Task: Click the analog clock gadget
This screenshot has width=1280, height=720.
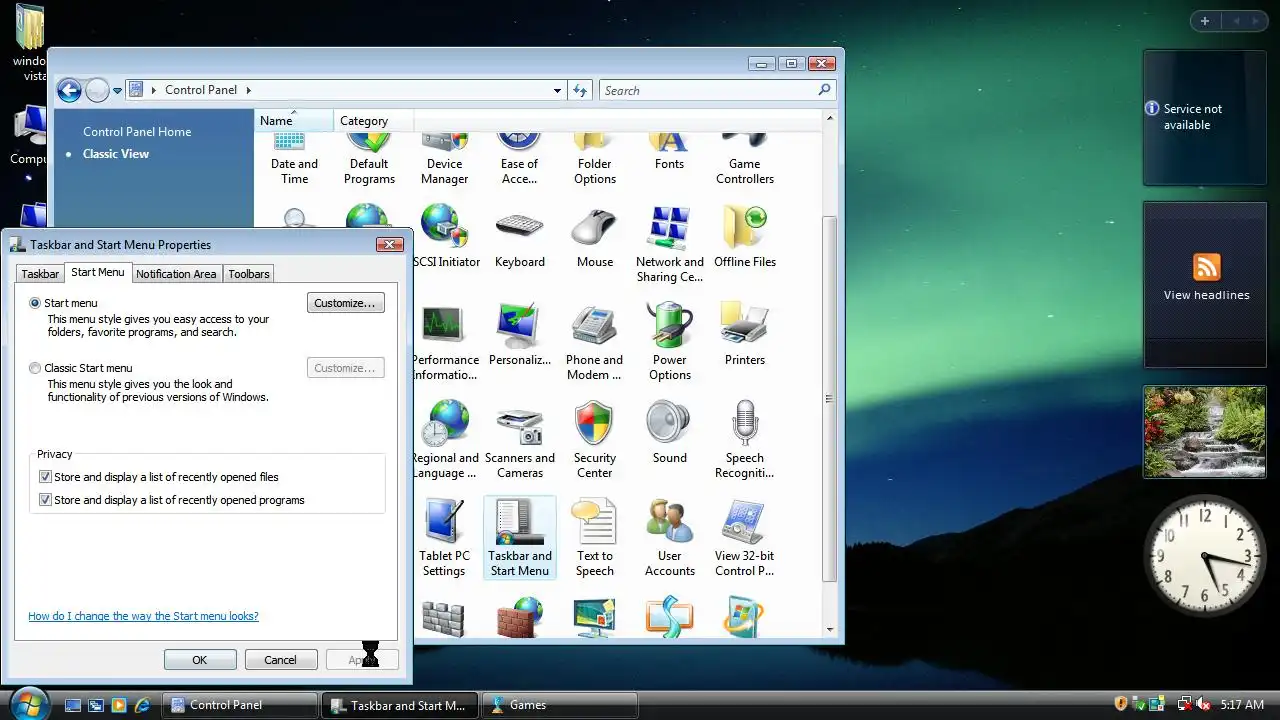Action: [1205, 555]
